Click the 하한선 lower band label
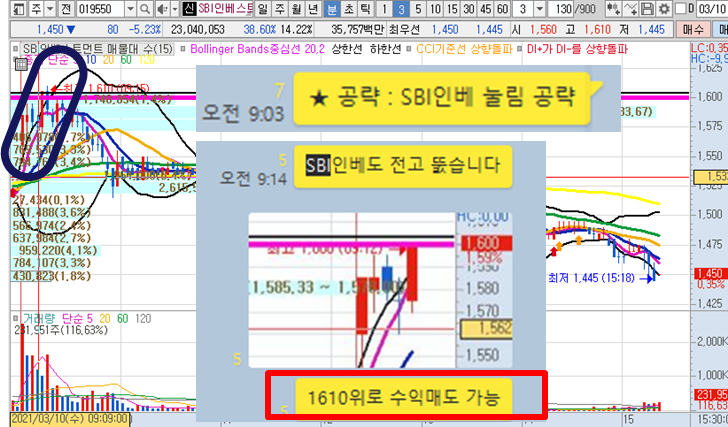Image resolution: width=728 pixels, height=427 pixels. [385, 48]
